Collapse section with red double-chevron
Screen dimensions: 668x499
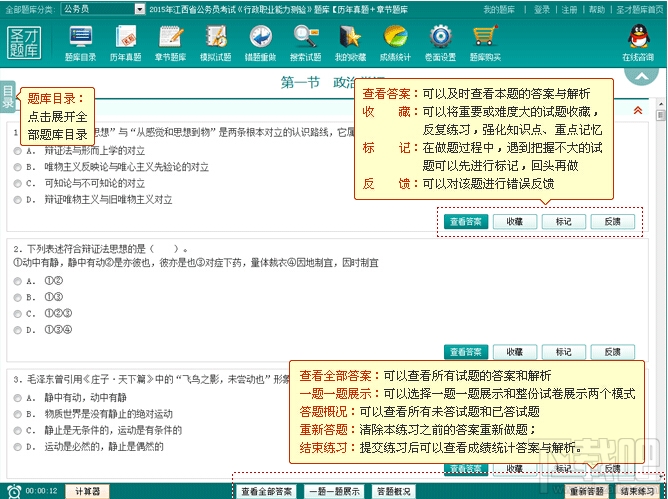coord(638,110)
